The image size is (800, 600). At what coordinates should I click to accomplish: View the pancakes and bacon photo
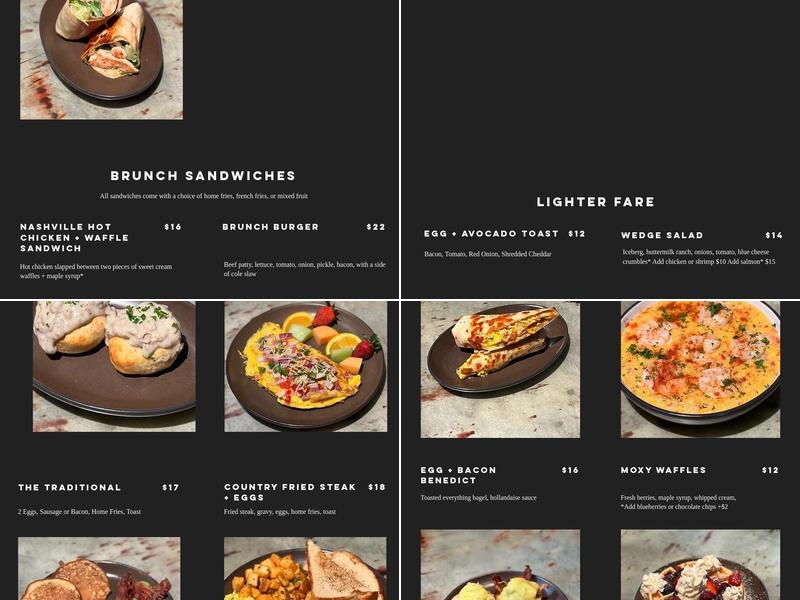(x=99, y=568)
